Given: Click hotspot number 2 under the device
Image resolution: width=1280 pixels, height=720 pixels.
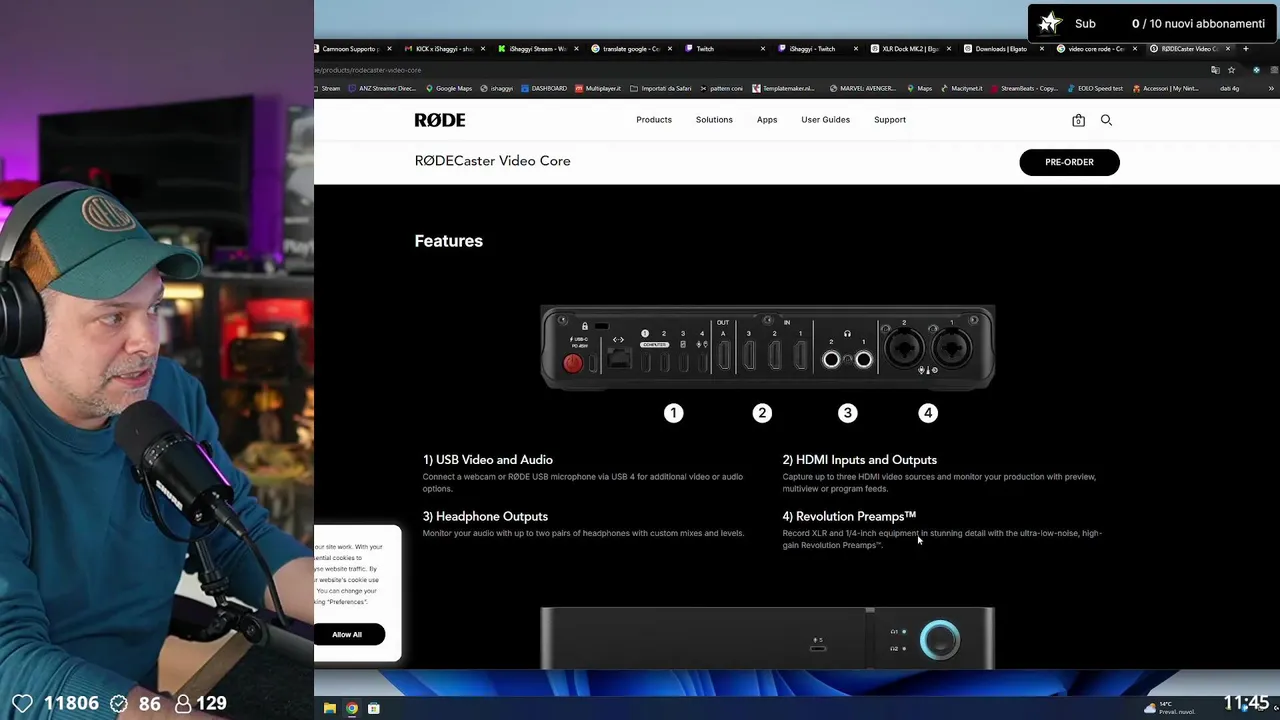Looking at the screenshot, I should point(762,413).
